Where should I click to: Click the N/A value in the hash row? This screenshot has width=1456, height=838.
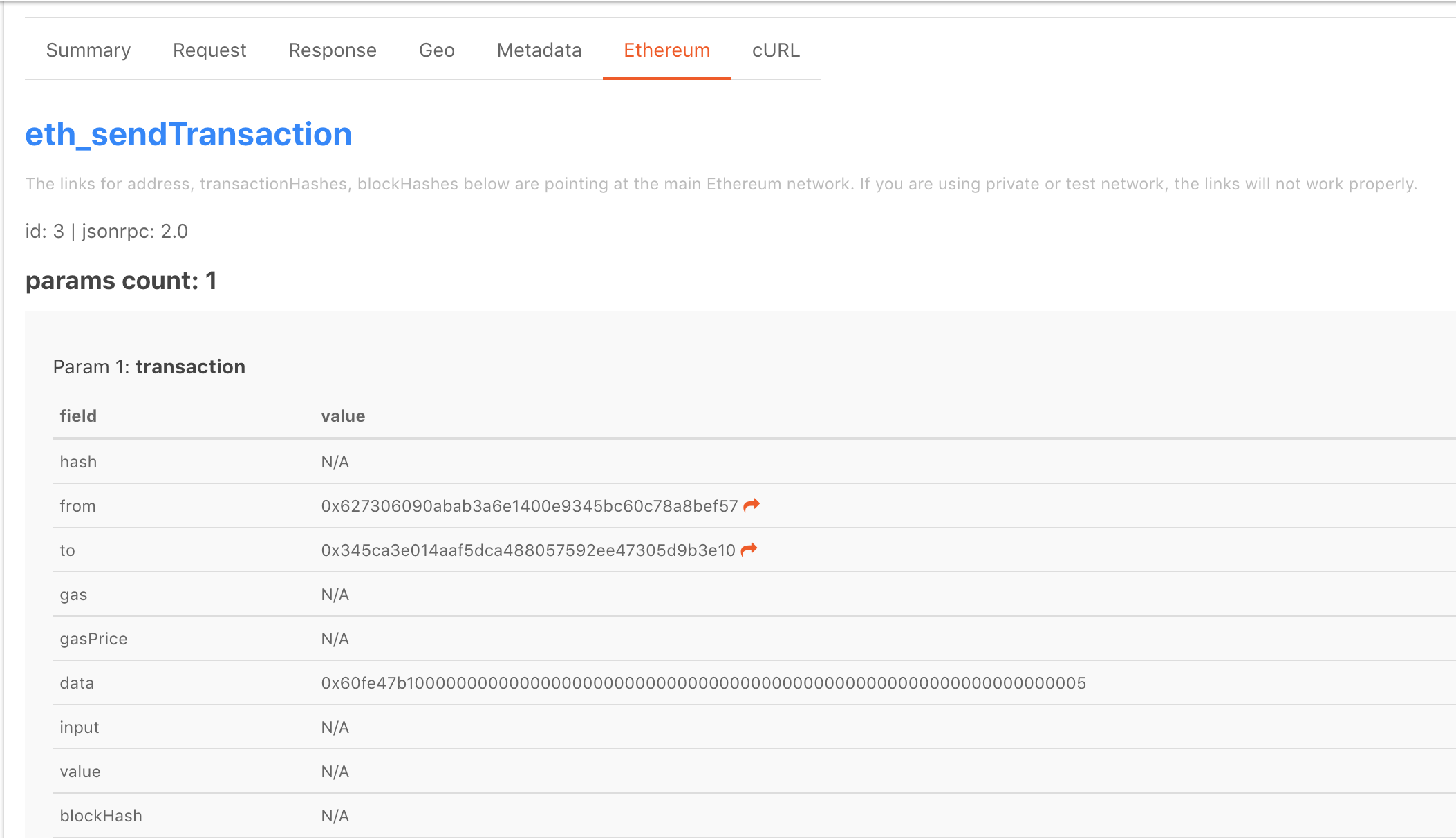pyautogui.click(x=335, y=462)
